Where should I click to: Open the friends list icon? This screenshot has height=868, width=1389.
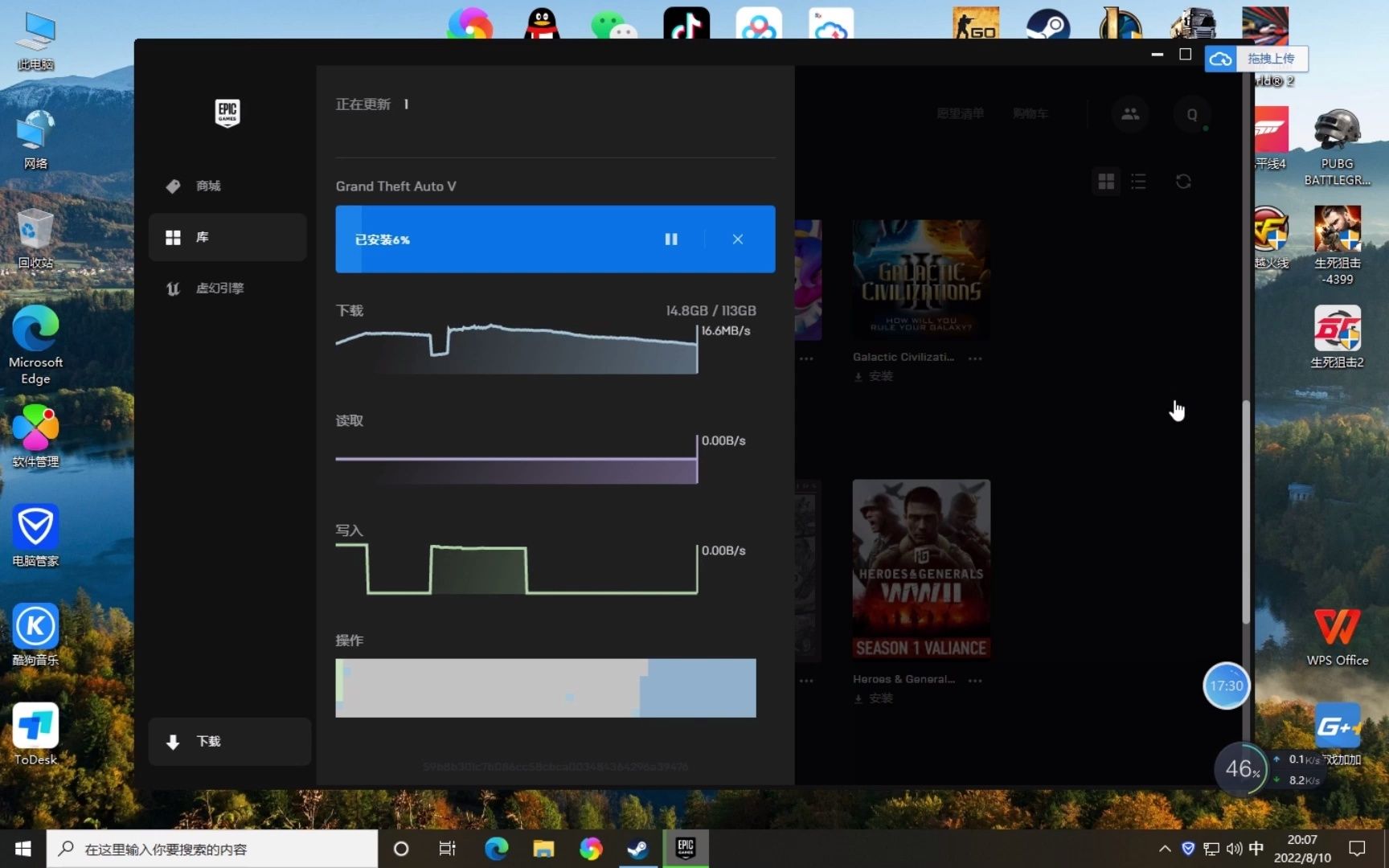[1130, 114]
